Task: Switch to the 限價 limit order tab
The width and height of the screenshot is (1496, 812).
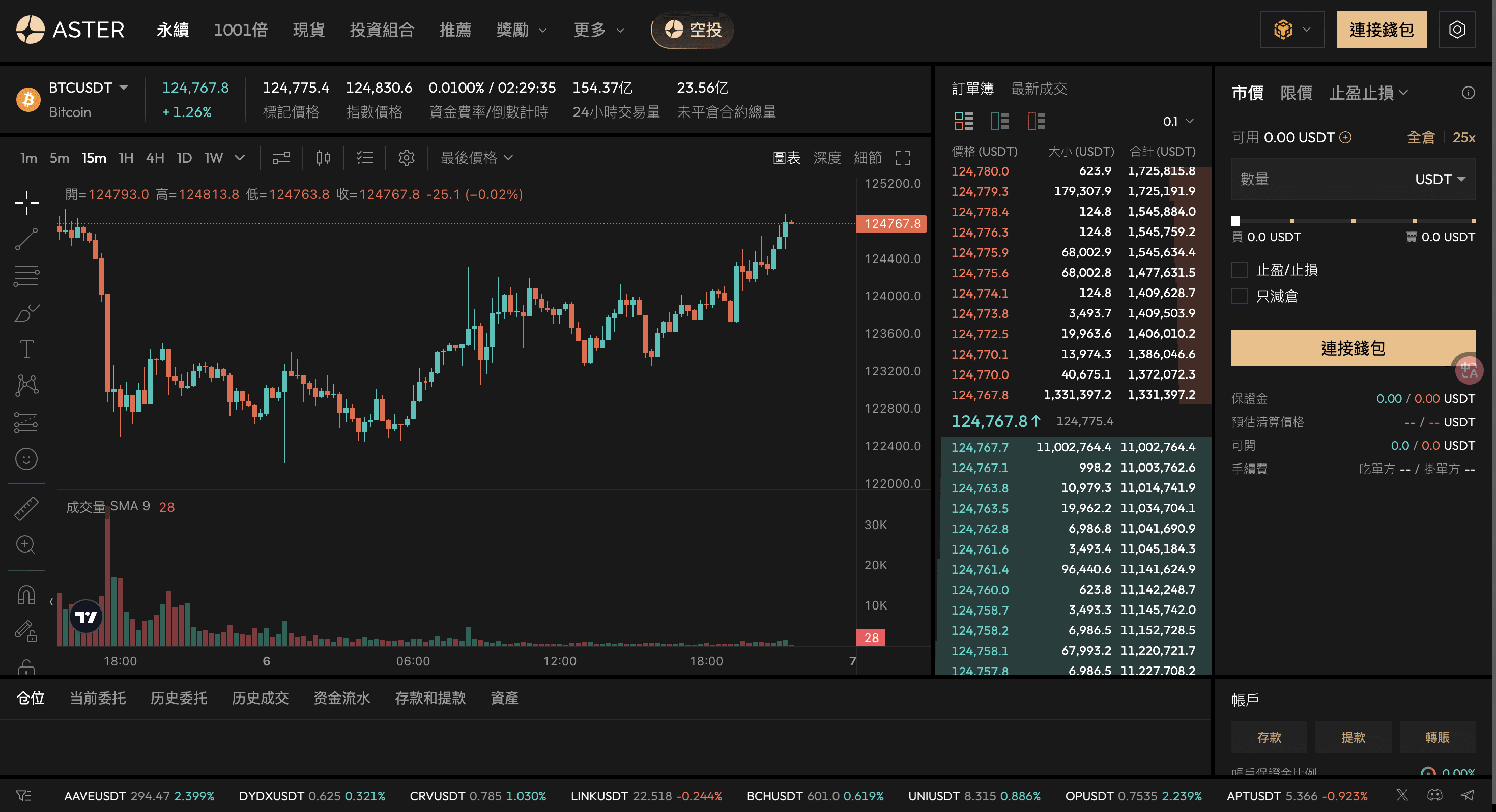Action: click(x=1296, y=93)
